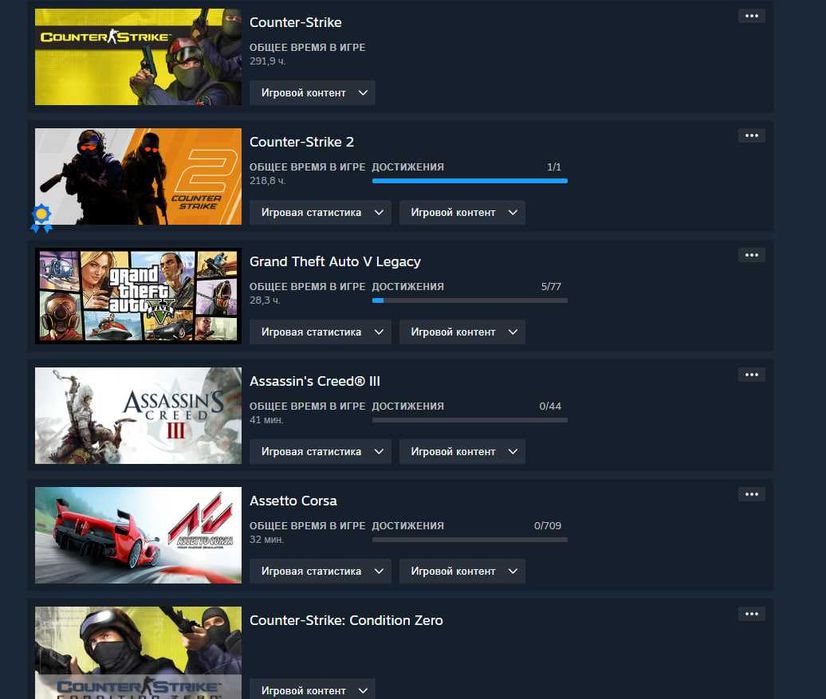Open the three-dot menu for Grand Theft Auto V Legacy
The width and height of the screenshot is (826, 699).
click(751, 255)
